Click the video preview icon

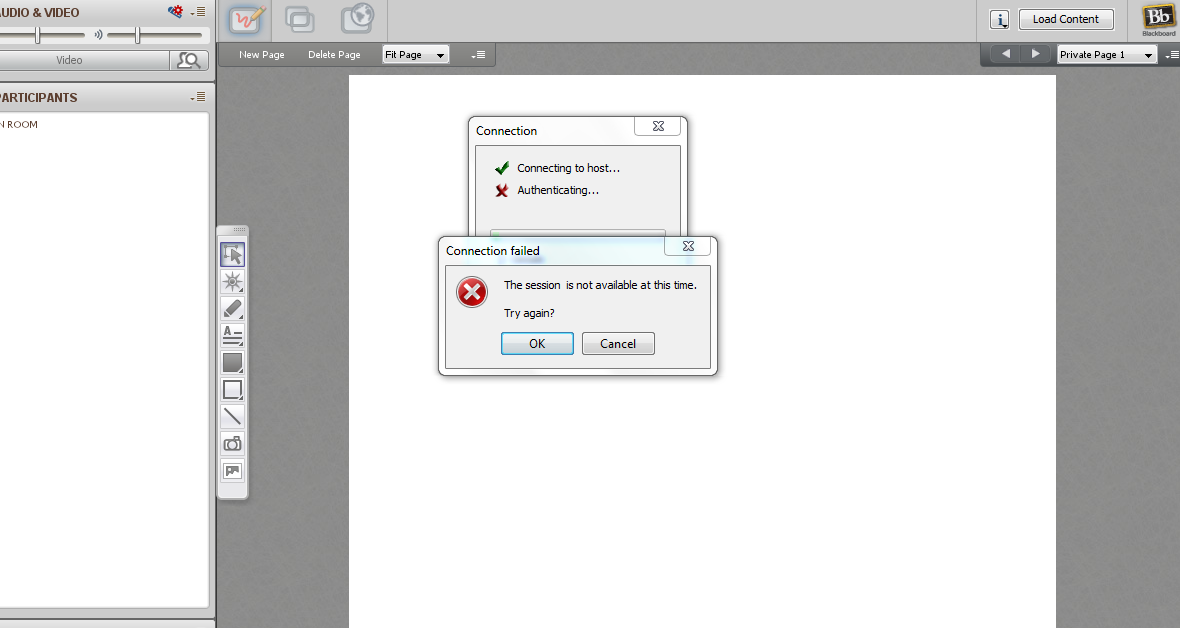[x=188, y=60]
